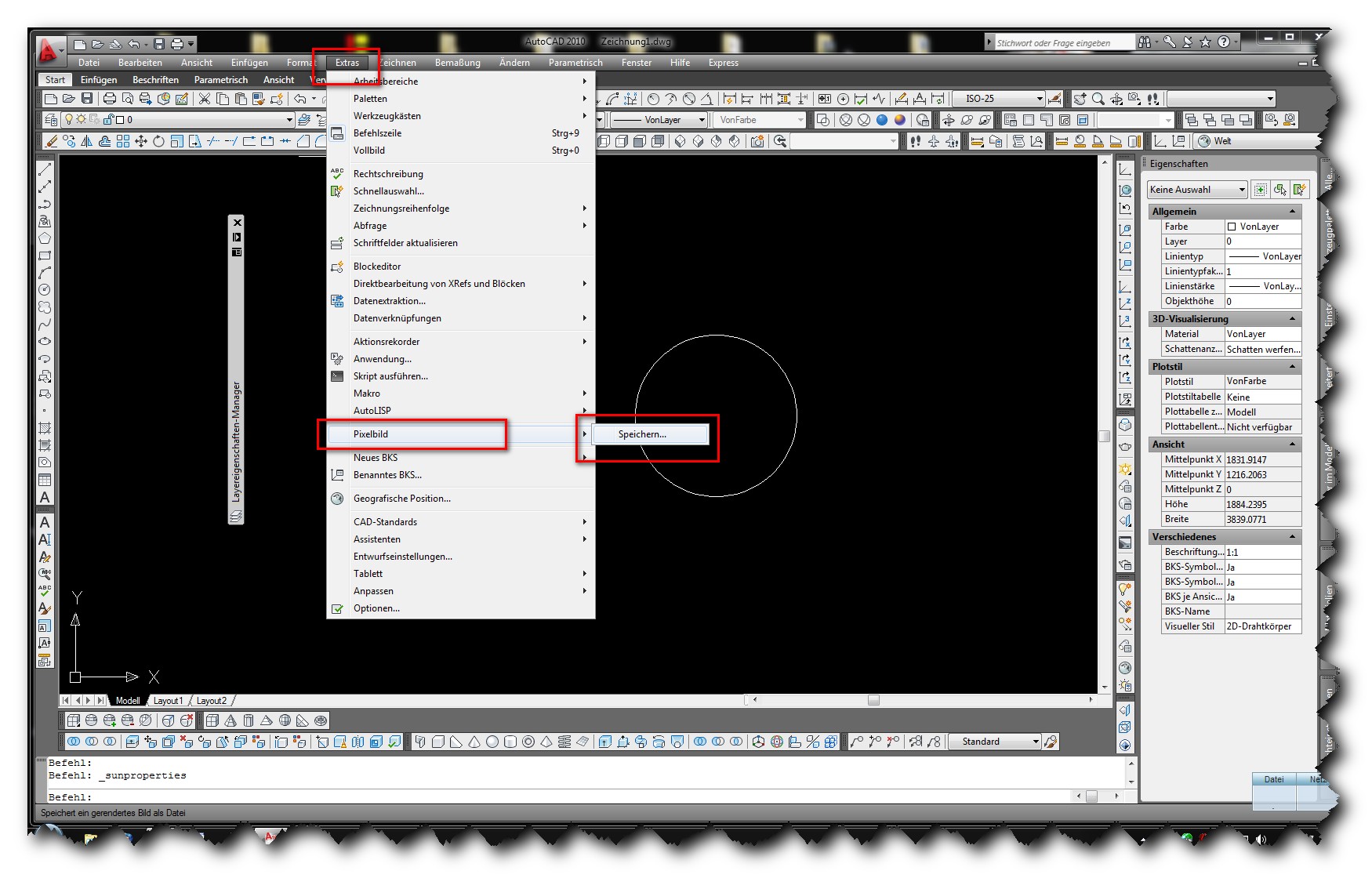The width and height of the screenshot is (1372, 878).
Task: Select the Move tool
Action: 141,141
